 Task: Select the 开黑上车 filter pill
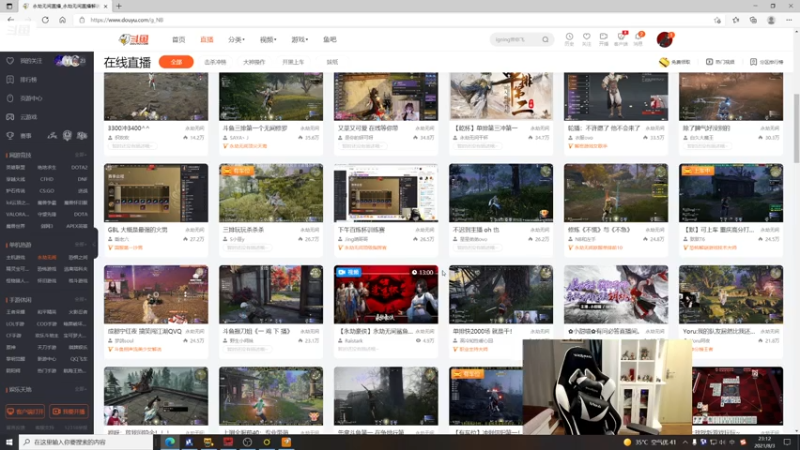[293, 62]
